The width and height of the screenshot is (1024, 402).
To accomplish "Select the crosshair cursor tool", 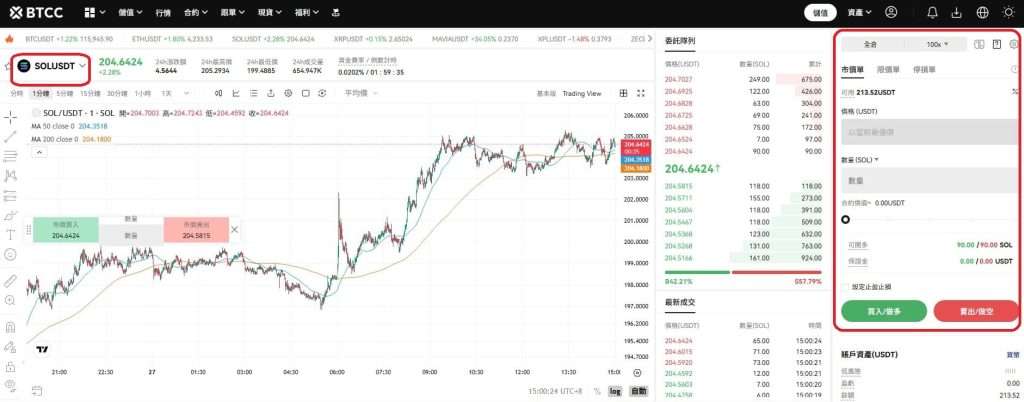I will (x=10, y=117).
